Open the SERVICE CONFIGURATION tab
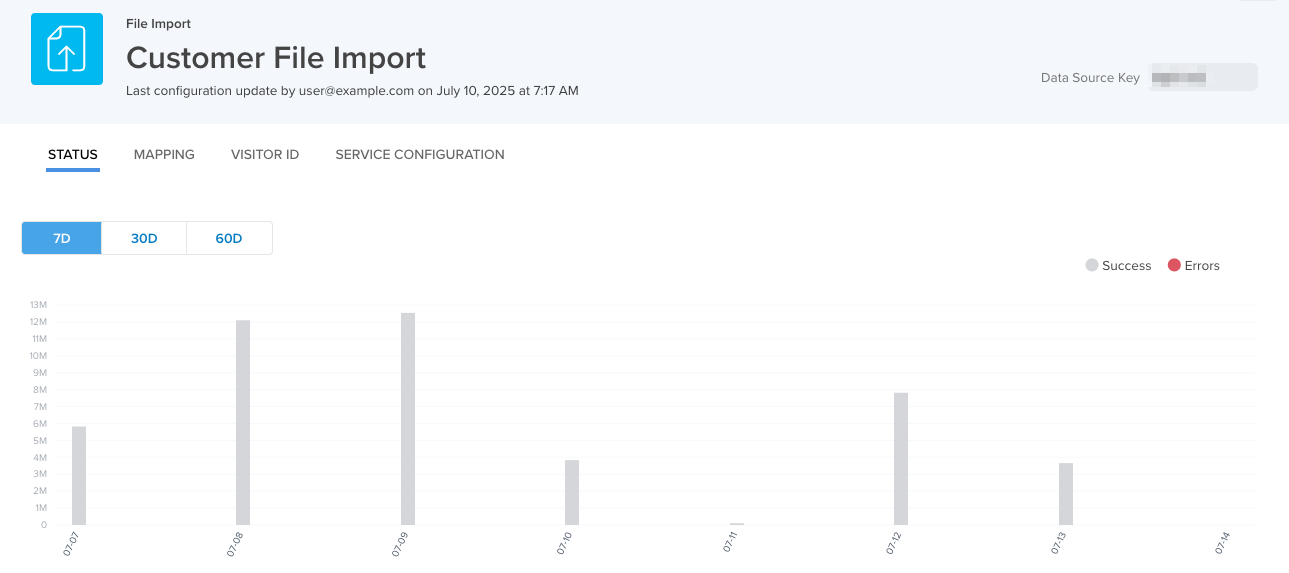The width and height of the screenshot is (1289, 573). (420, 155)
